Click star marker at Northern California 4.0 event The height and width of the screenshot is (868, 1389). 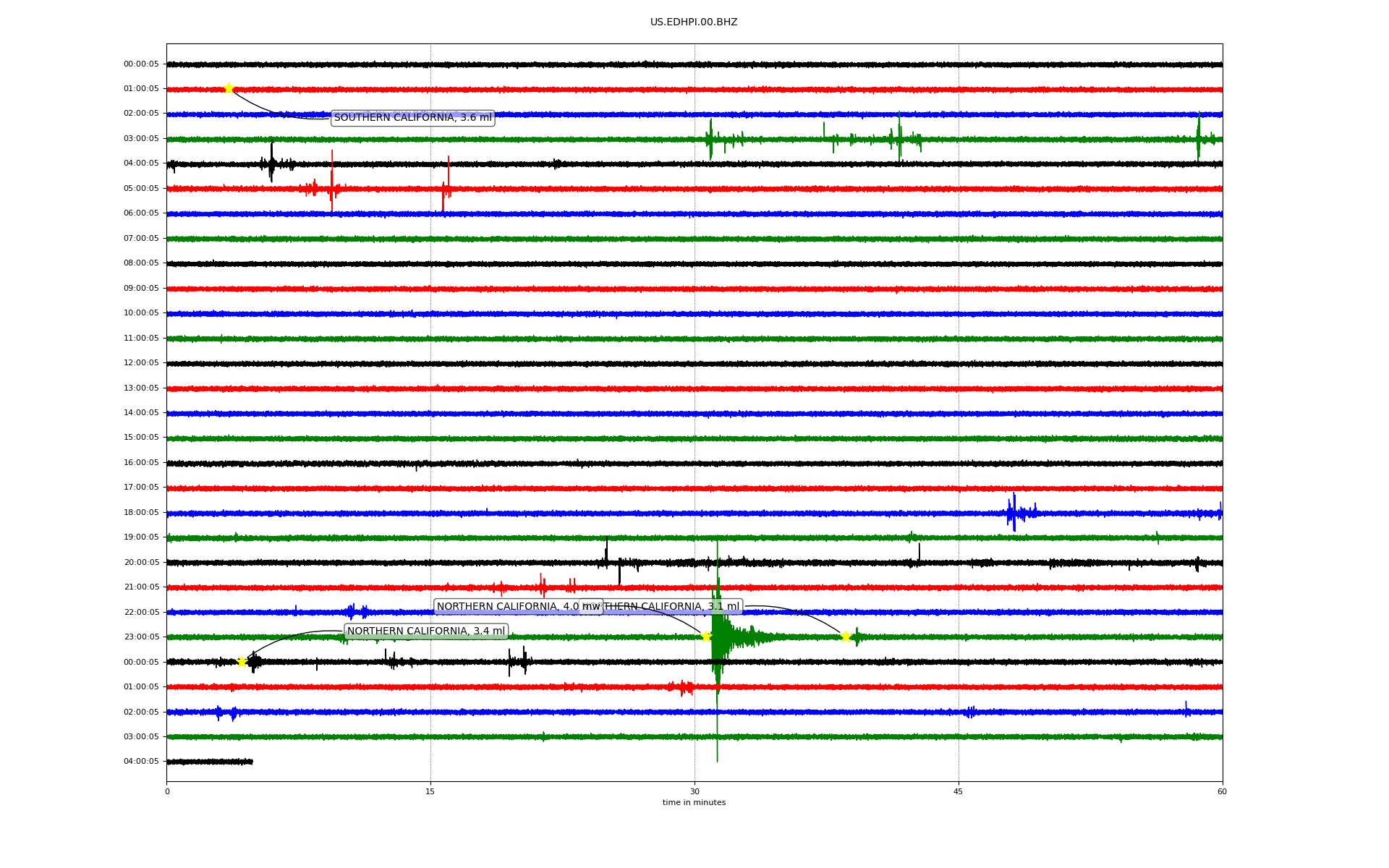click(706, 637)
